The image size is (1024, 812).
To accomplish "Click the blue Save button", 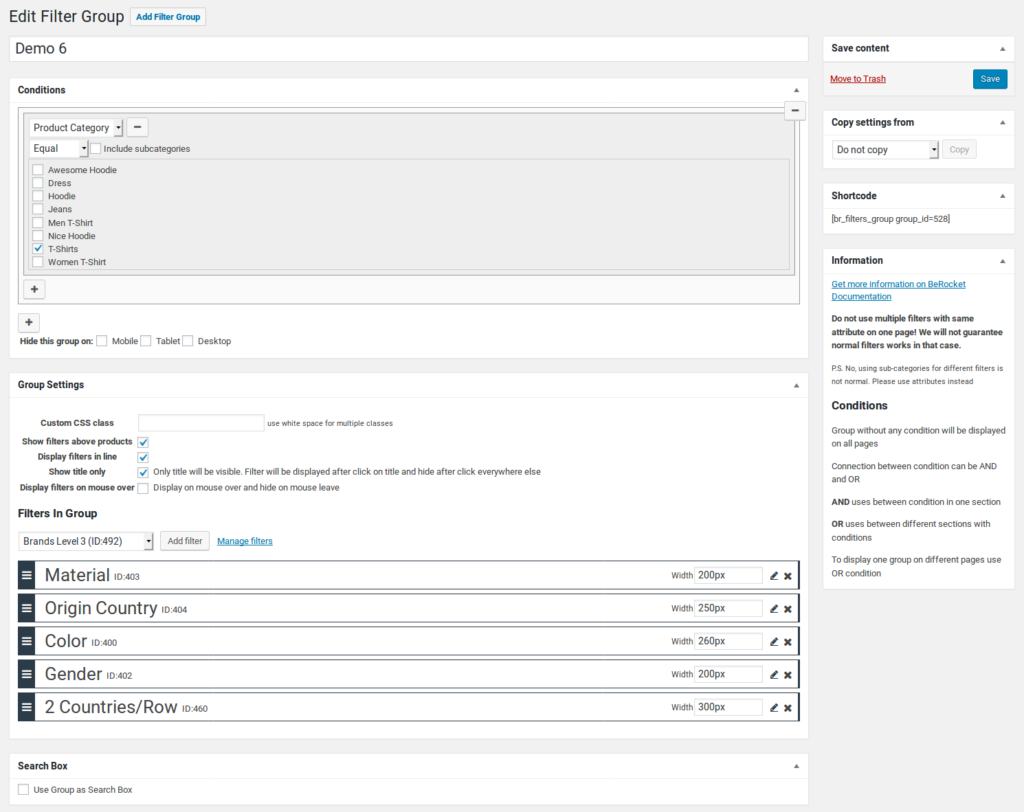I will (989, 79).
